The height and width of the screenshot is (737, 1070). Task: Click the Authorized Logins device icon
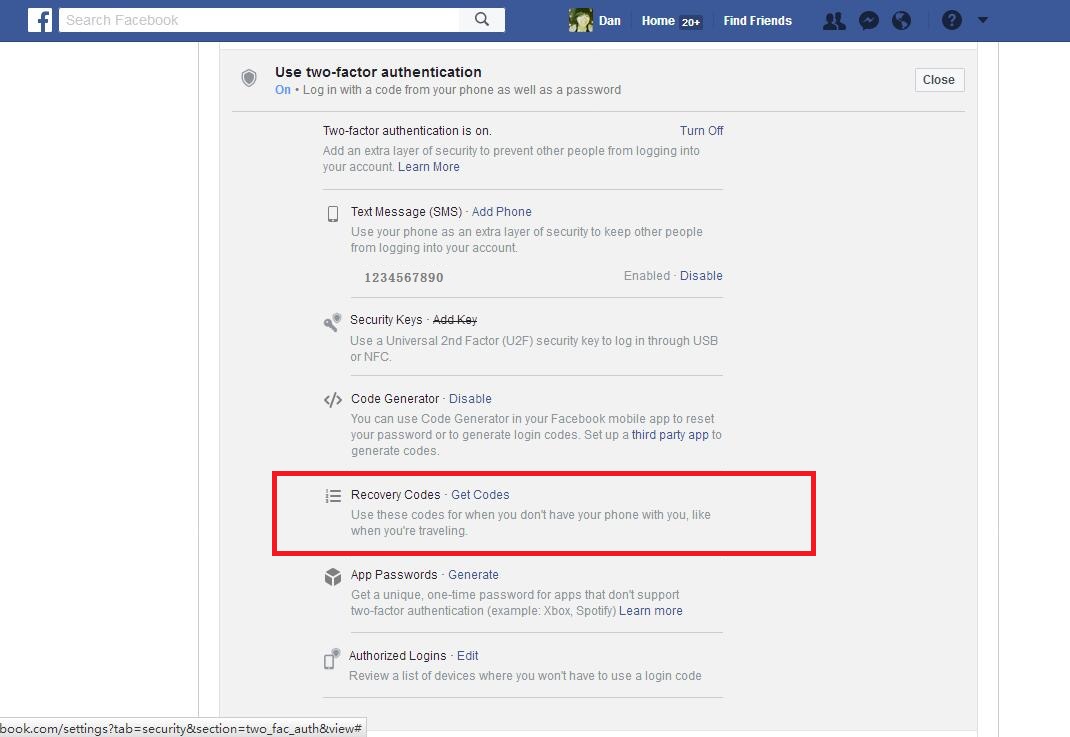(x=332, y=659)
